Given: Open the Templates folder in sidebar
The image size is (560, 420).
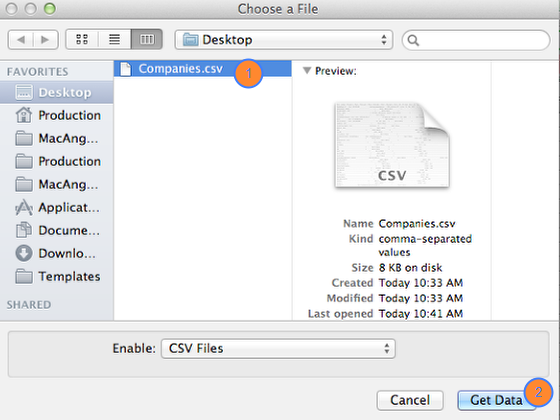Looking at the screenshot, I should click(x=57, y=276).
